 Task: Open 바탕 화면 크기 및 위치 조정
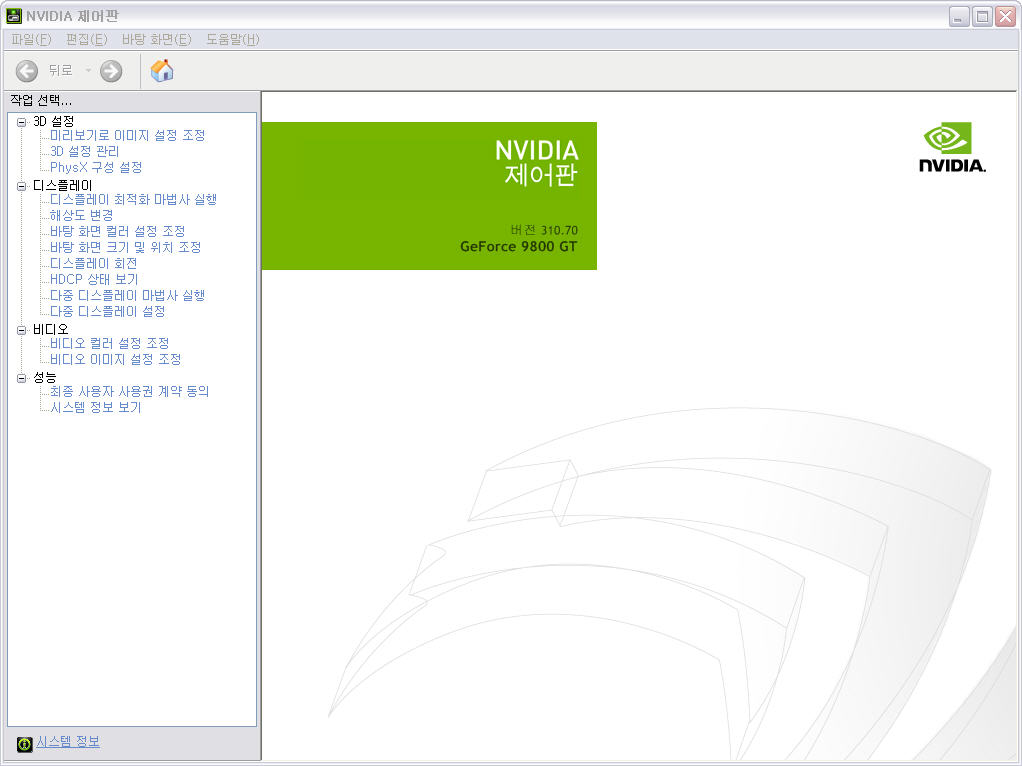point(126,247)
